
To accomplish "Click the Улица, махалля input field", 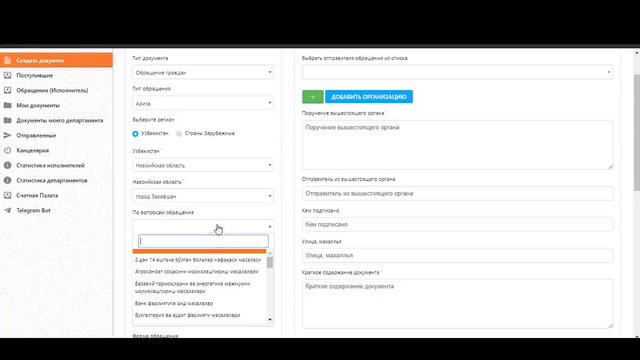I will coord(458,256).
